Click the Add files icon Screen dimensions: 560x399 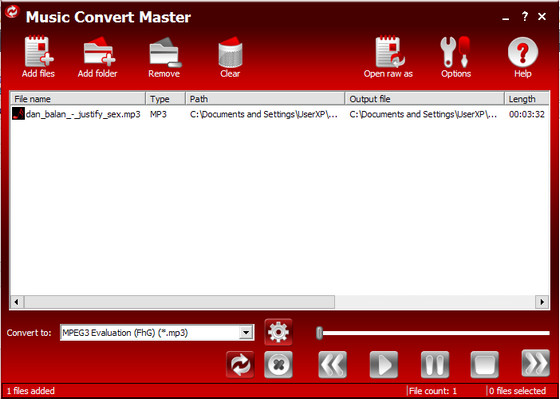click(x=39, y=52)
